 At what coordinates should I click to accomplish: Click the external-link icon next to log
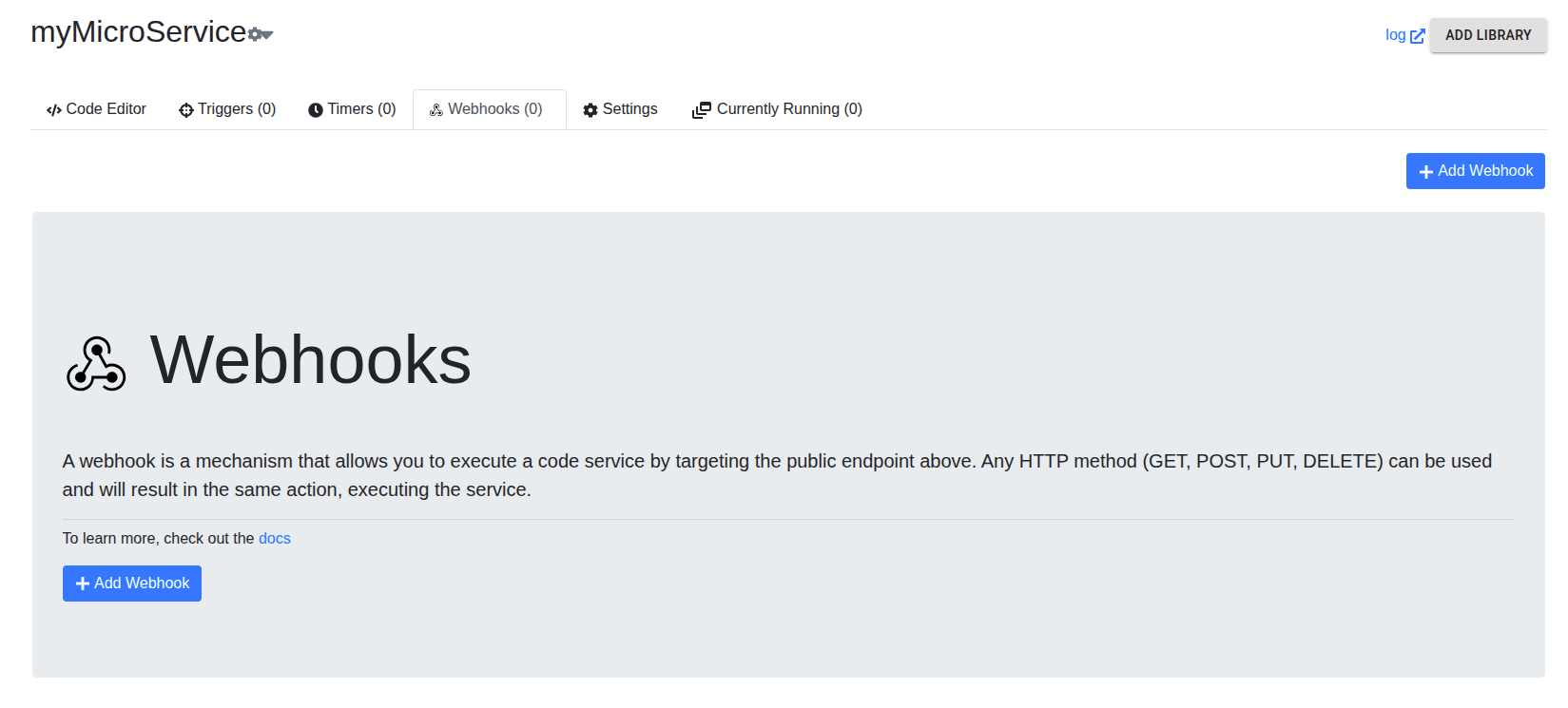1417,36
